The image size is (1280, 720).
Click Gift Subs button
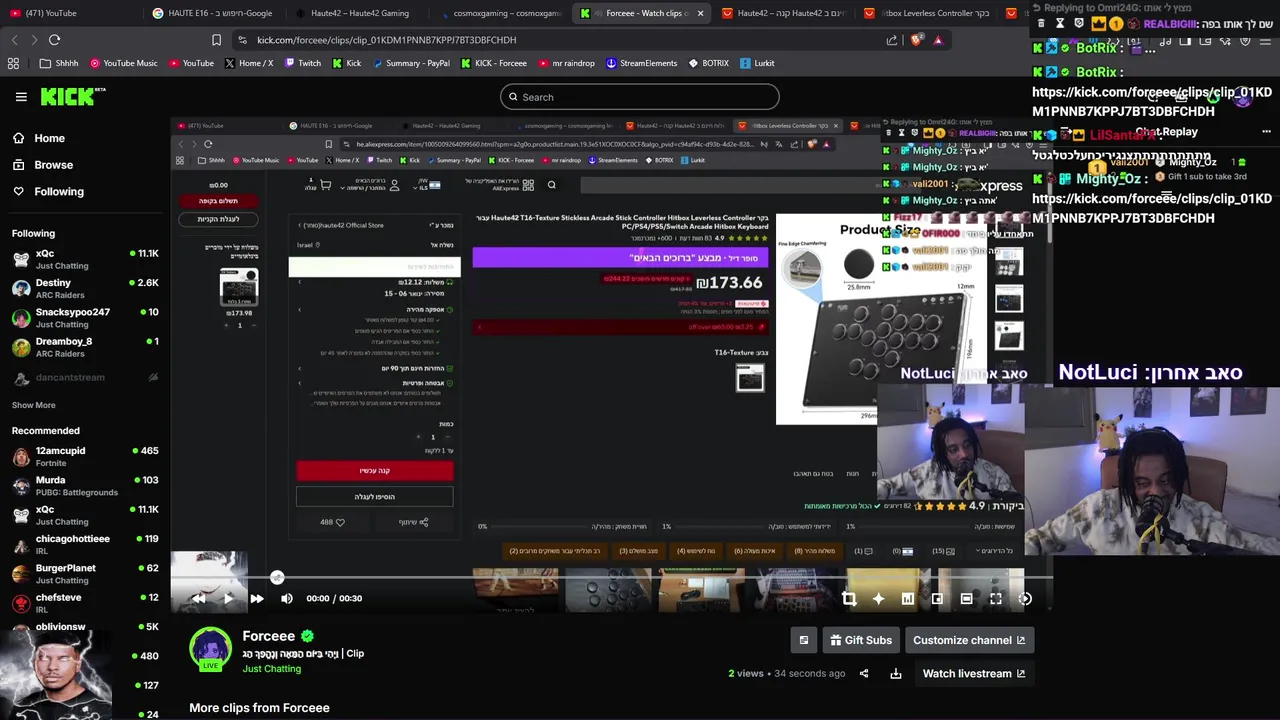[860, 640]
